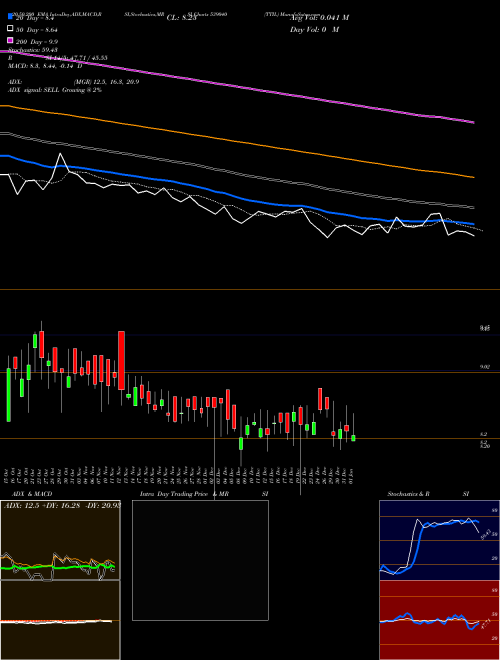Open the blue Stochastics indicator panel

point(439,540)
